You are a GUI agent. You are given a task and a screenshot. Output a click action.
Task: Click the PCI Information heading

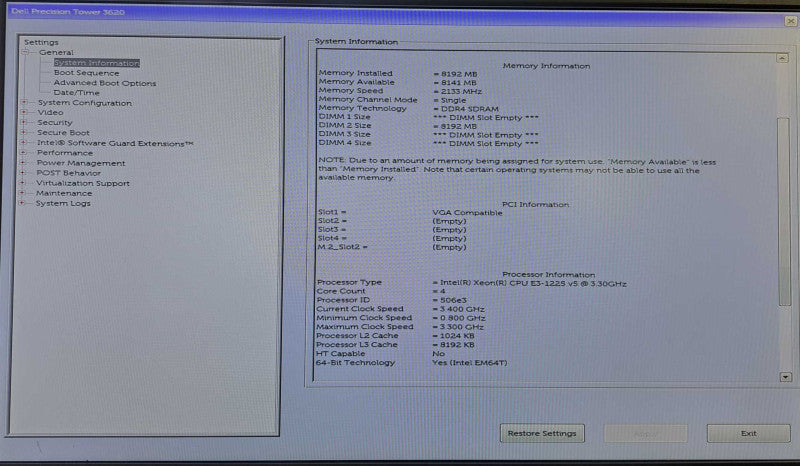535,204
